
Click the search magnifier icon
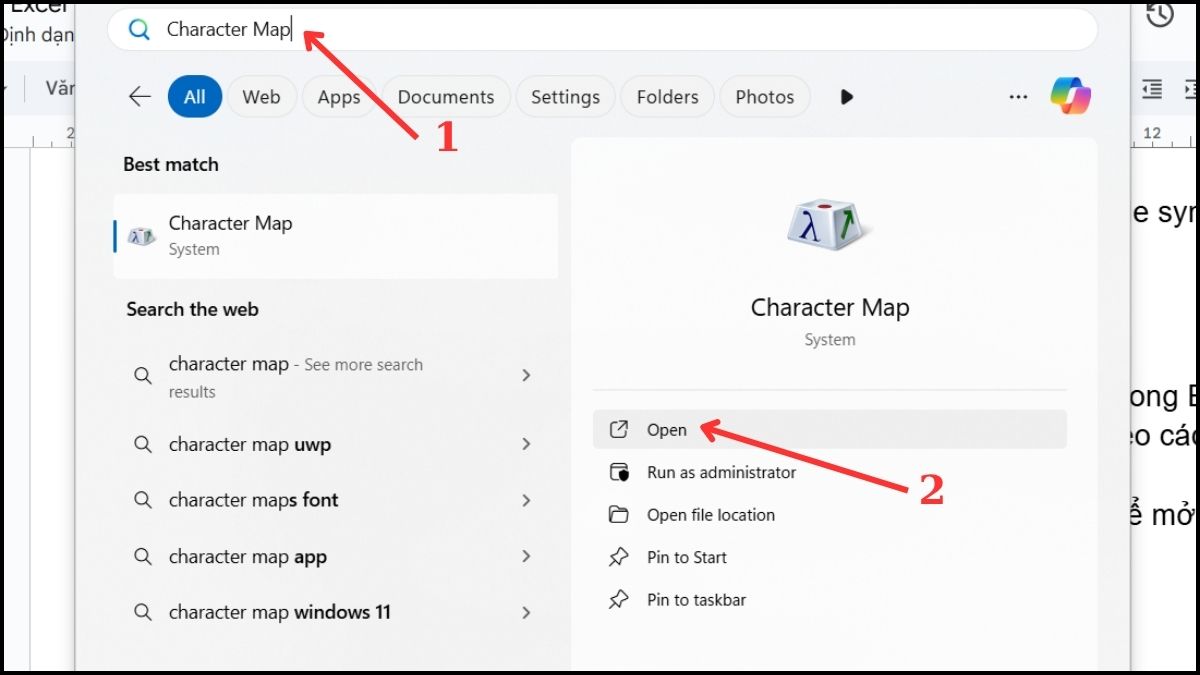coord(139,30)
